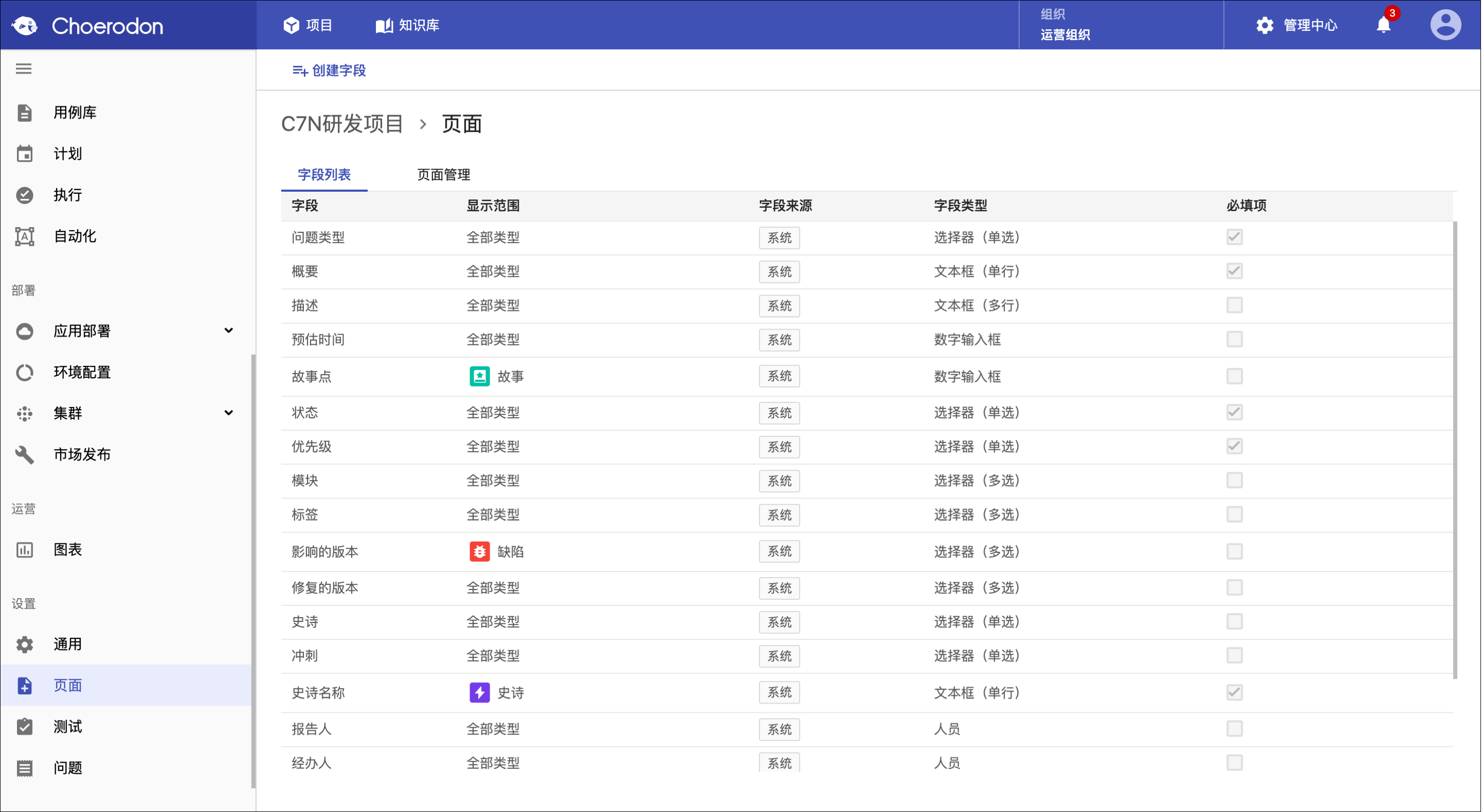Click 系统 tag in 问题类型 row
Viewport: 1482px width, 812px height.
tap(779, 237)
